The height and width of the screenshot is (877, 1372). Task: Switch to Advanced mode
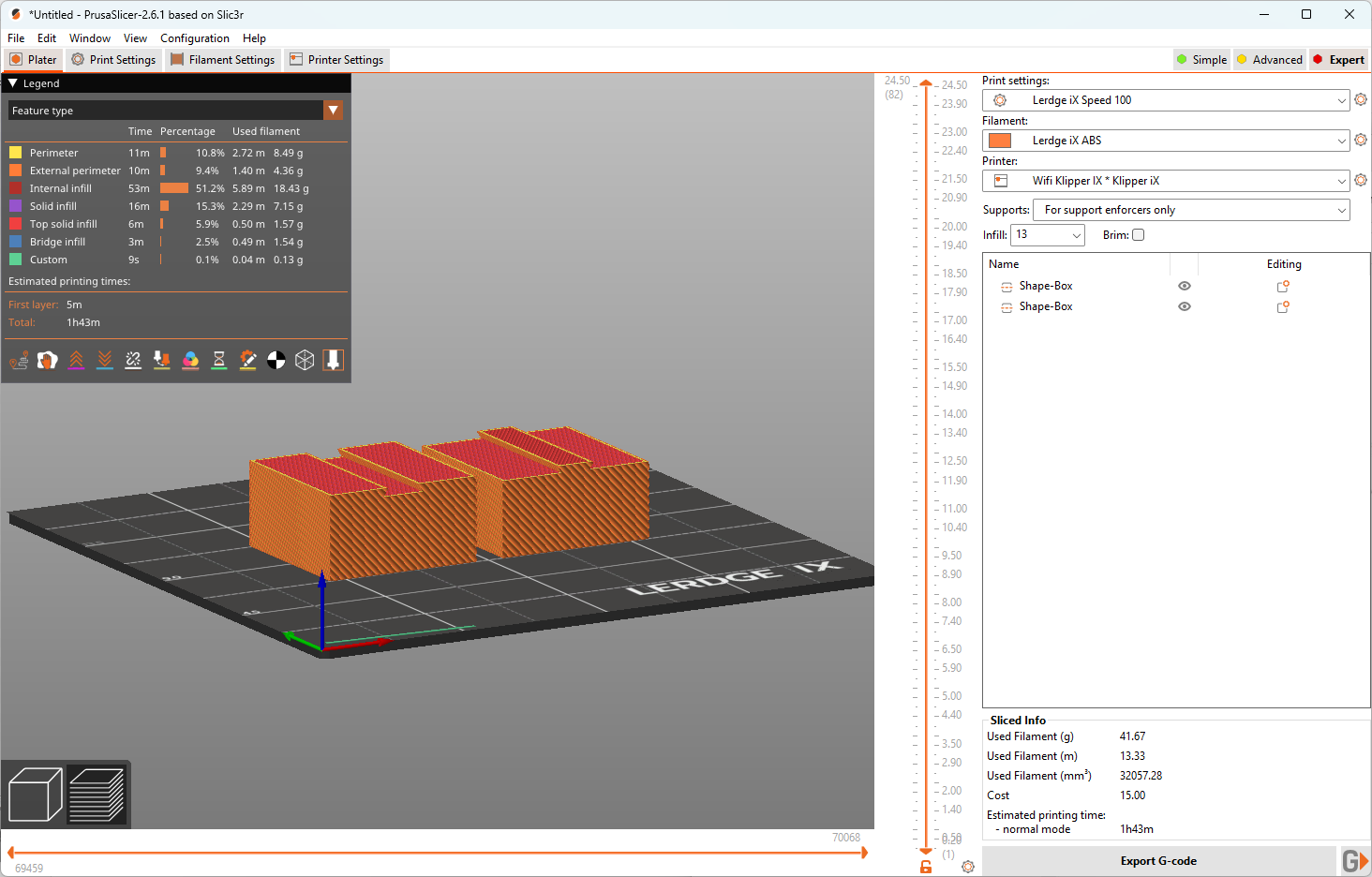pos(1270,59)
